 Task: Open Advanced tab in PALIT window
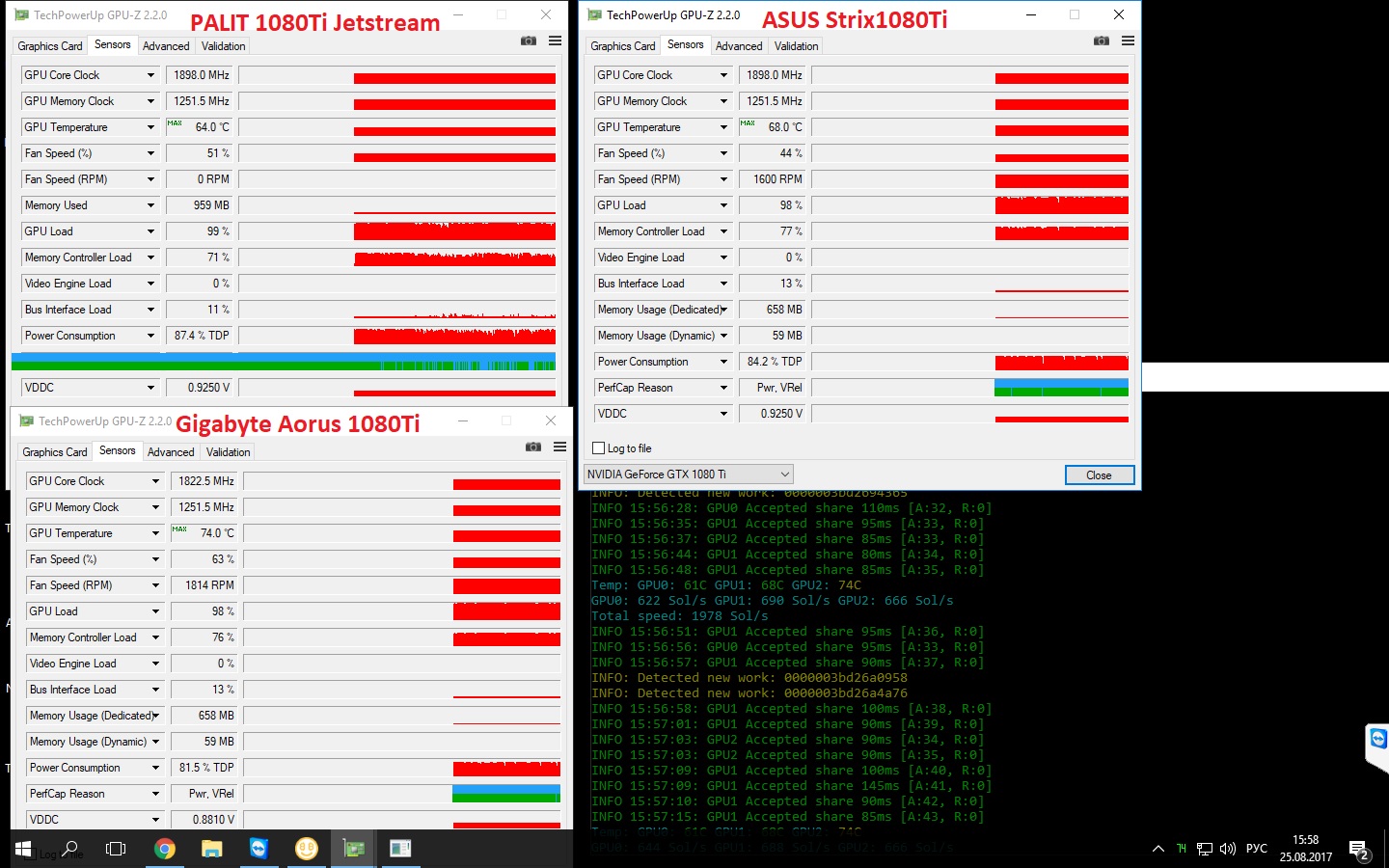pos(166,46)
